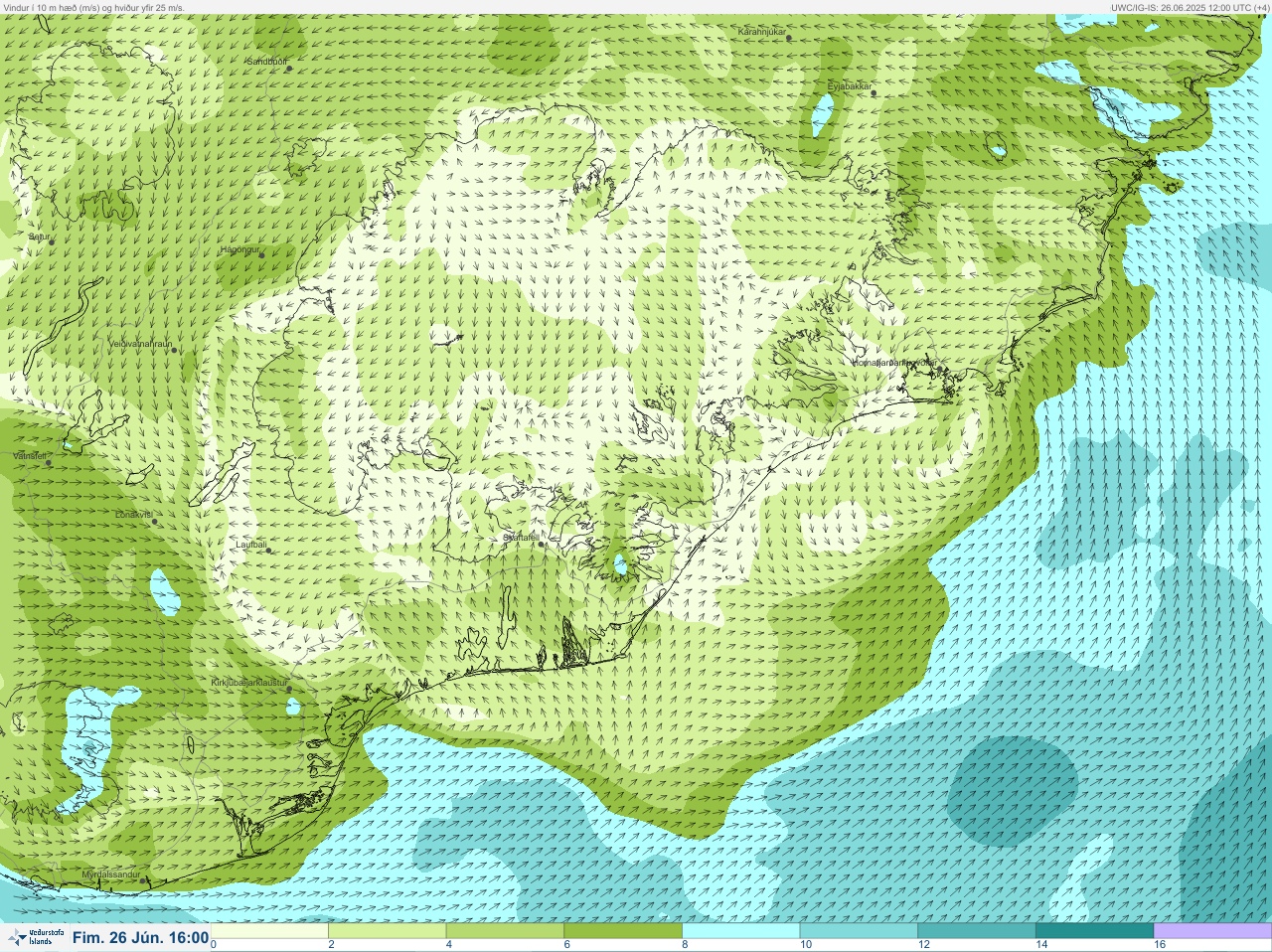Screen dimensions: 1272x952
Task: Select the 10–12 m/s teal legend swatch
Action: click(x=859, y=931)
